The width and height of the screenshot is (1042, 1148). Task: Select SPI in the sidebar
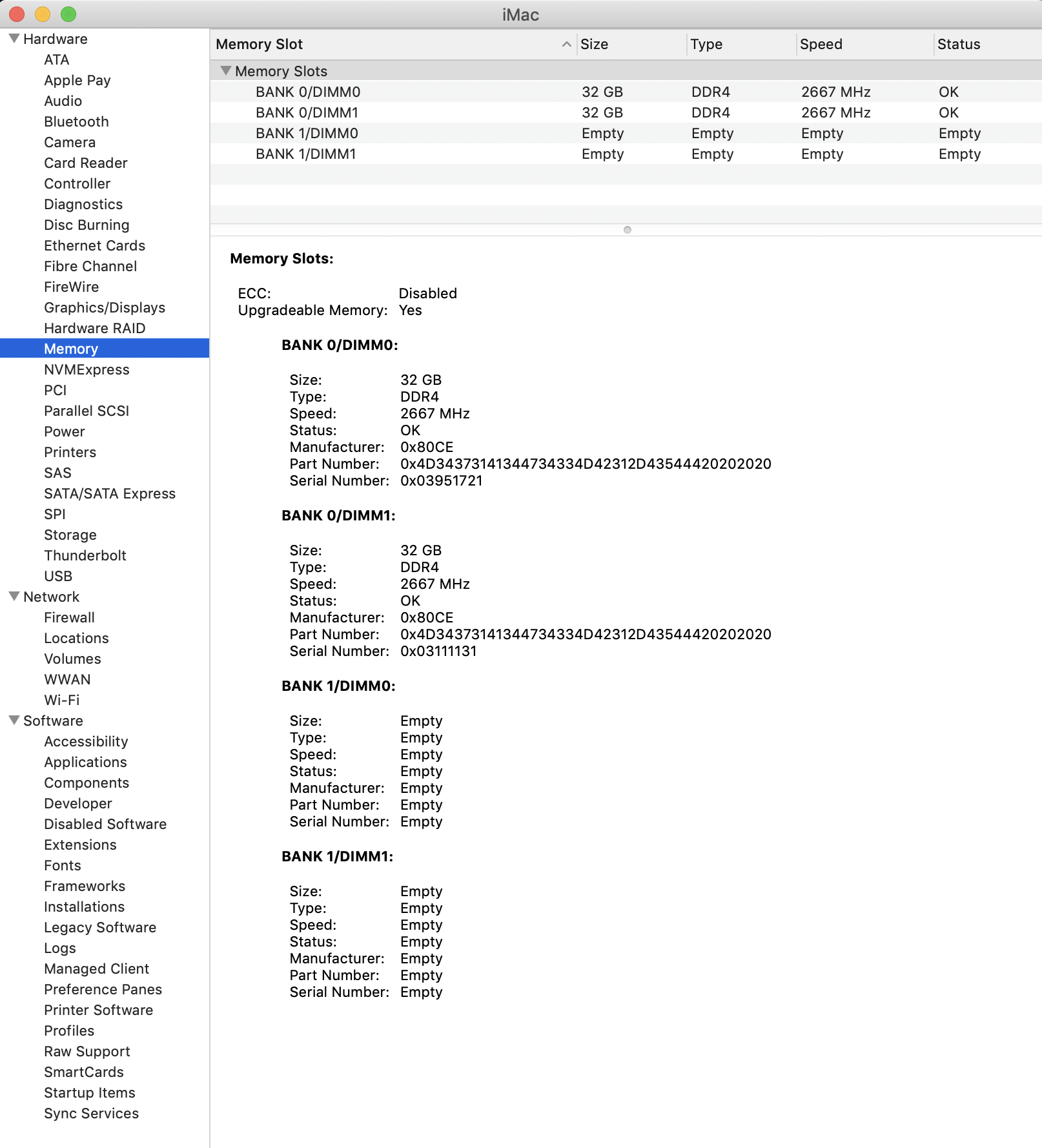[55, 514]
